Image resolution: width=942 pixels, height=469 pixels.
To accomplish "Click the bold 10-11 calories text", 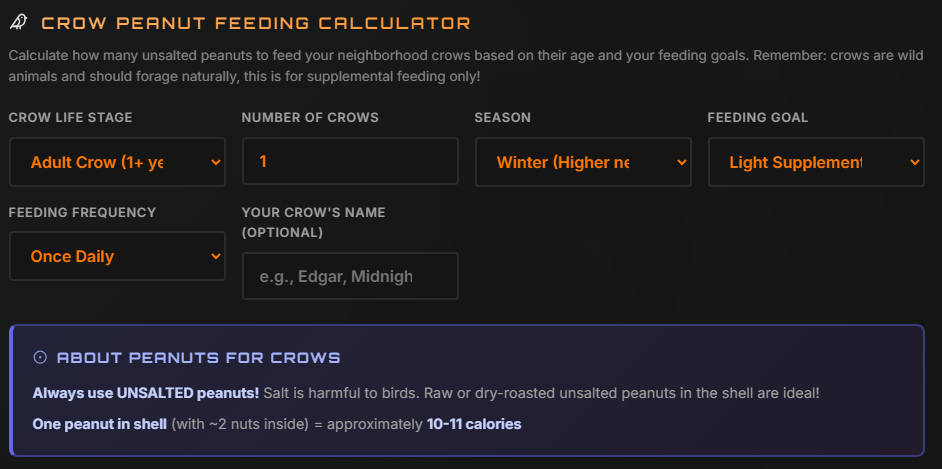I will point(474,424).
